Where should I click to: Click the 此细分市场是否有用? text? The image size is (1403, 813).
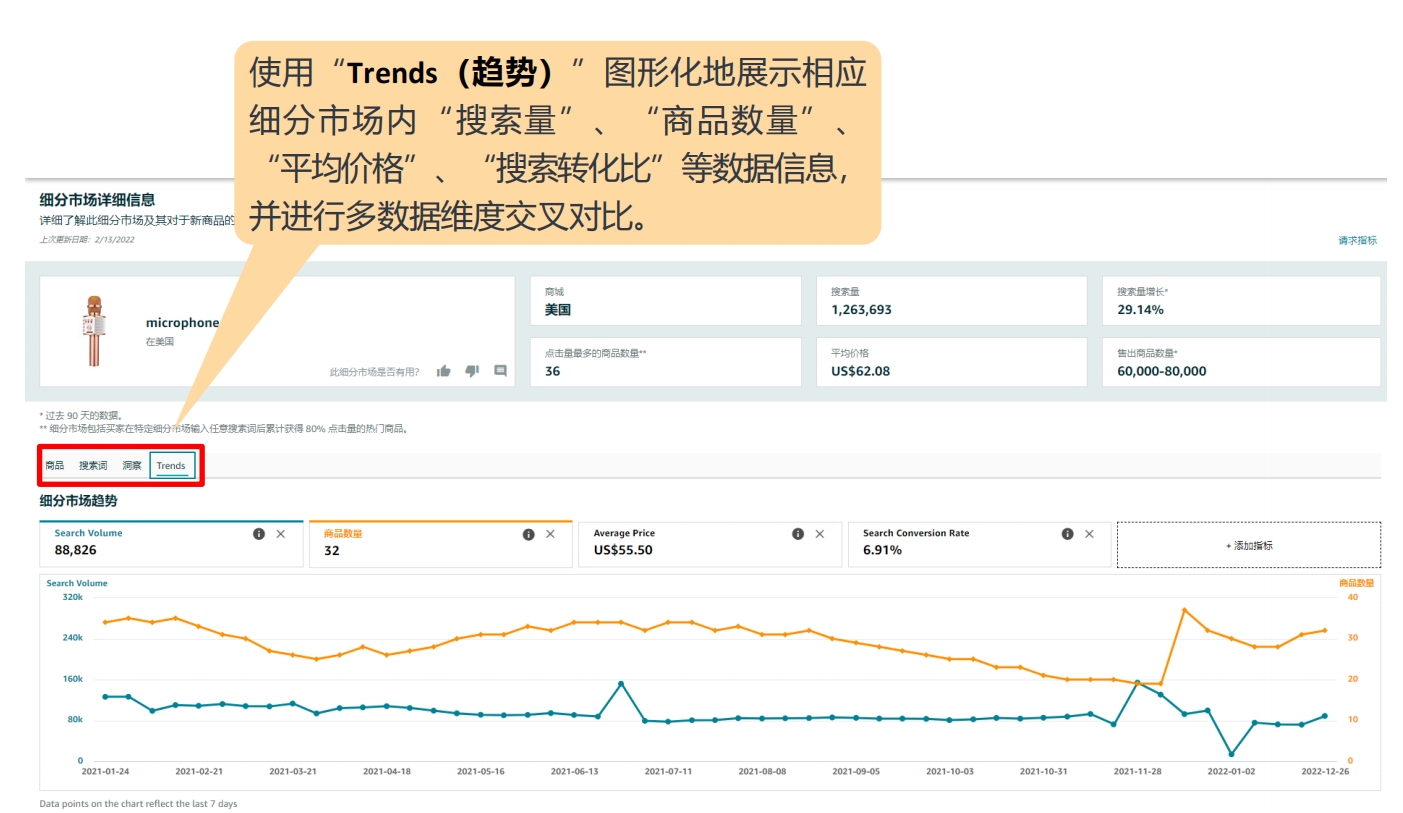point(375,372)
